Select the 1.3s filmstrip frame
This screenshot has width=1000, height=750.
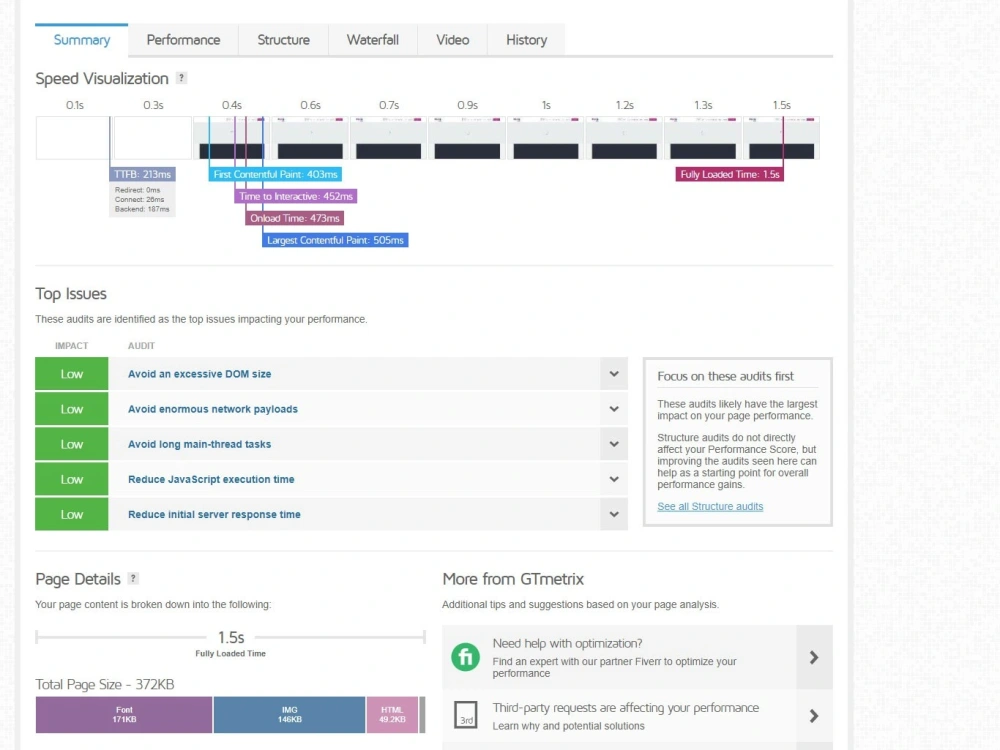tap(703, 138)
